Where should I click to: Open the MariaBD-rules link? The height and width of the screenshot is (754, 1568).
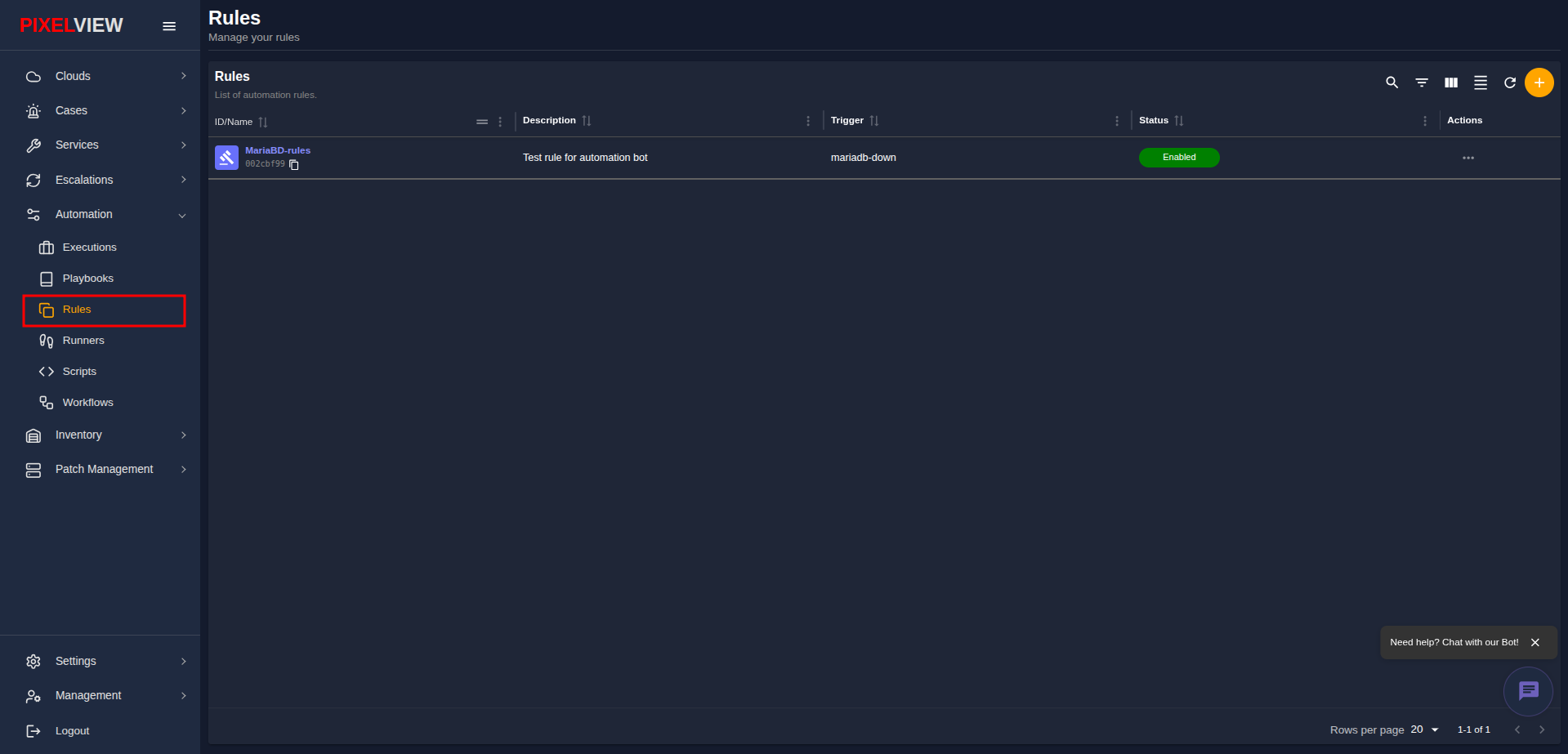[278, 150]
